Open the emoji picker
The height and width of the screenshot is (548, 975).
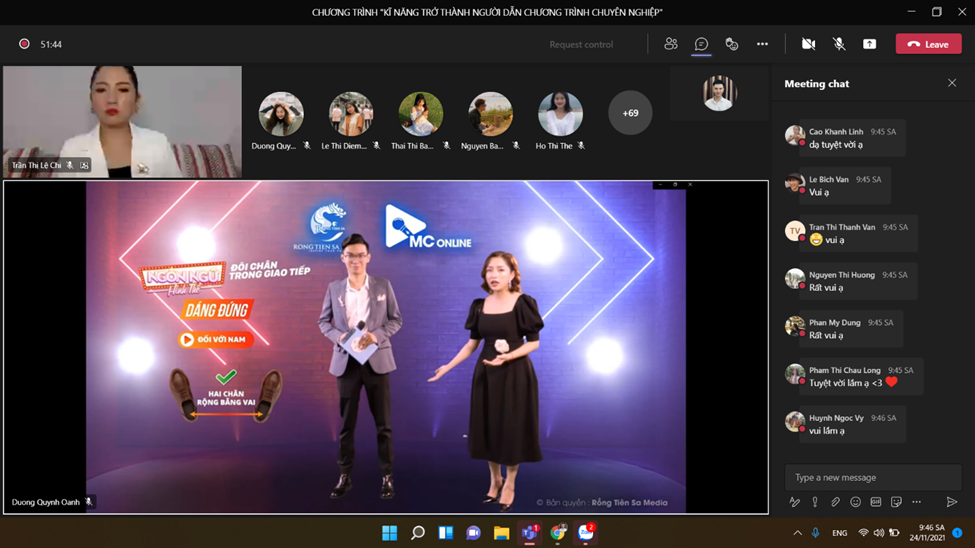tap(856, 502)
